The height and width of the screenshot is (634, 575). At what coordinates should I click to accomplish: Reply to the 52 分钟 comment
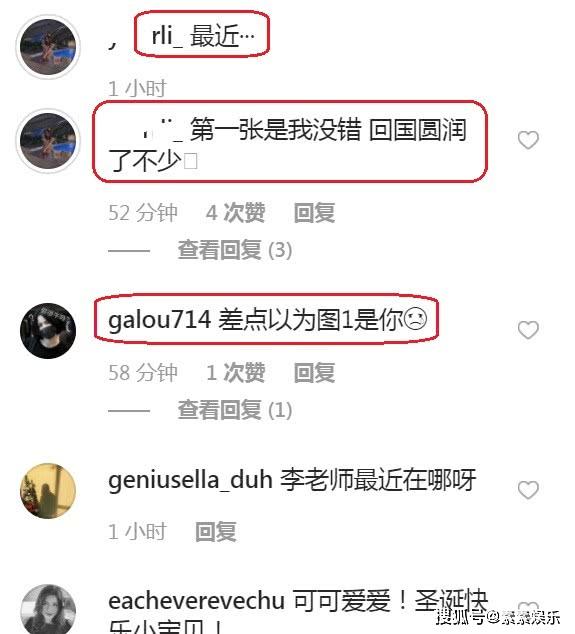tap(314, 213)
